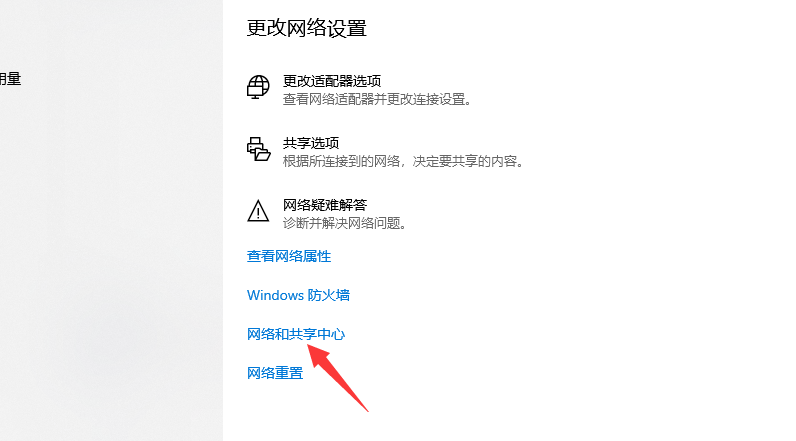Image resolution: width=796 pixels, height=441 pixels.
Task: Click the 更改网络设置 section heading
Action: point(307,28)
